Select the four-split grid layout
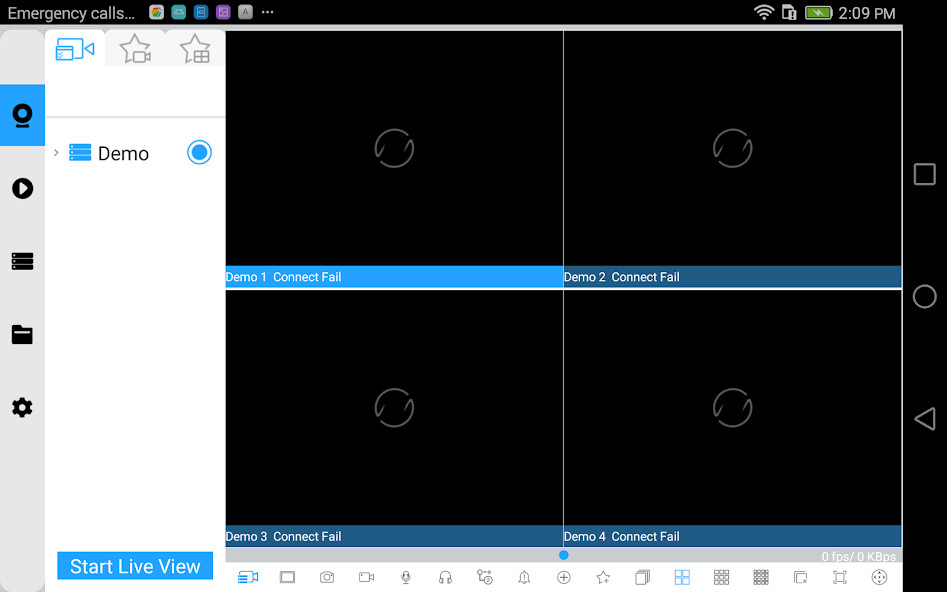Image resolution: width=947 pixels, height=592 pixels. [682, 578]
